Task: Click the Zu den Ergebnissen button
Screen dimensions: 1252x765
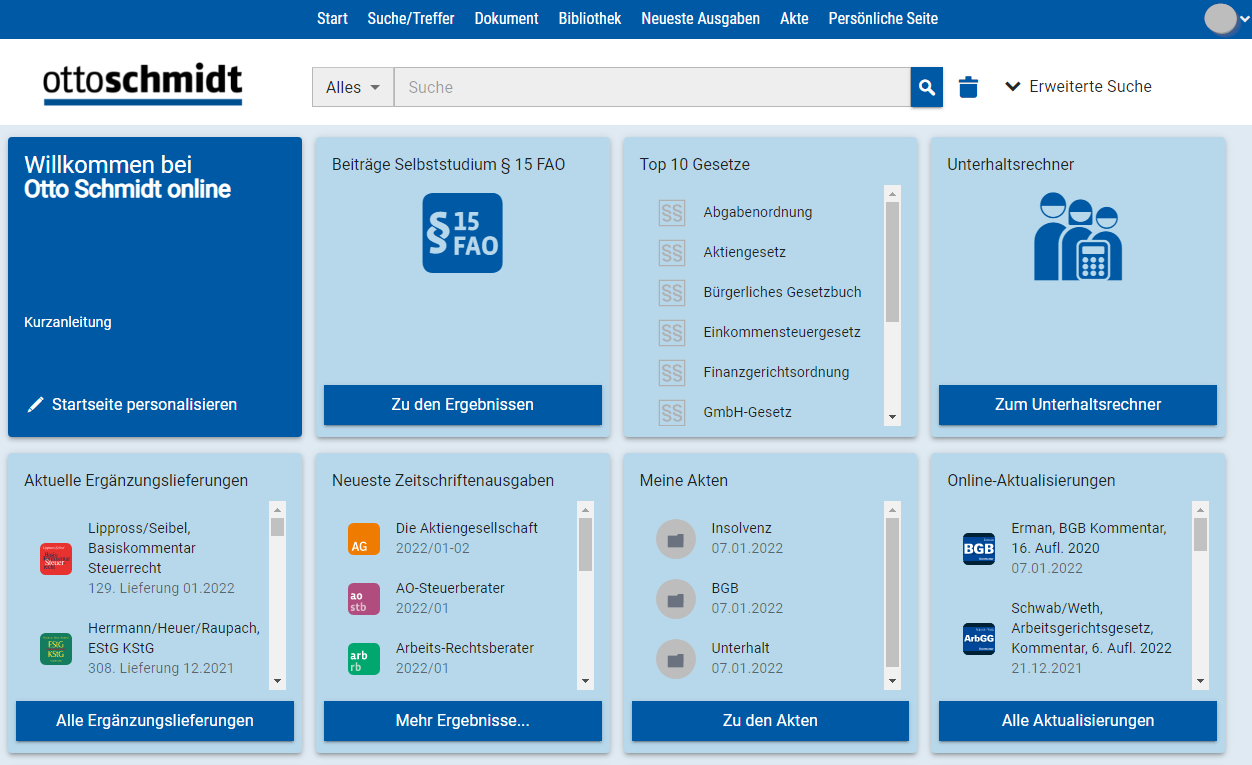Action: click(x=462, y=405)
